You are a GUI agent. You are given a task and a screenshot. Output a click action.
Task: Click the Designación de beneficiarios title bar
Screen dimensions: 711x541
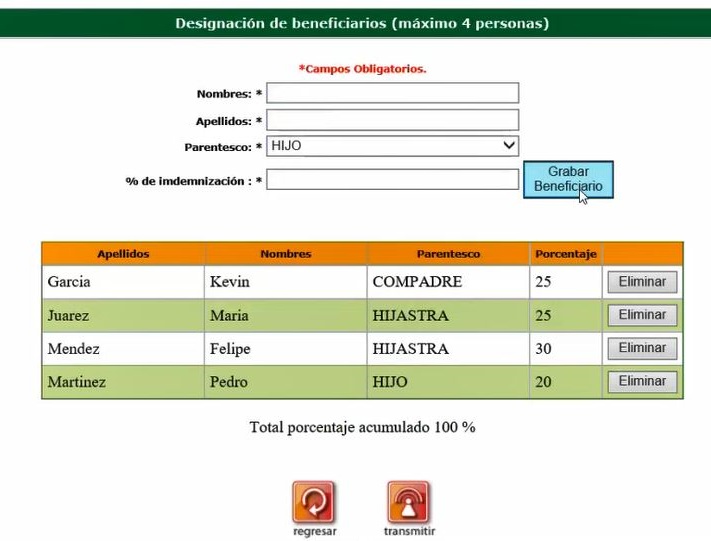click(x=362, y=23)
